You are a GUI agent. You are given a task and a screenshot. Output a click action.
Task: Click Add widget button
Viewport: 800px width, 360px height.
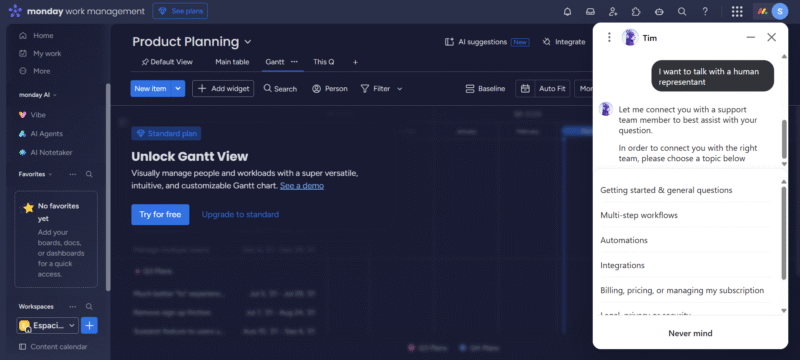point(223,88)
